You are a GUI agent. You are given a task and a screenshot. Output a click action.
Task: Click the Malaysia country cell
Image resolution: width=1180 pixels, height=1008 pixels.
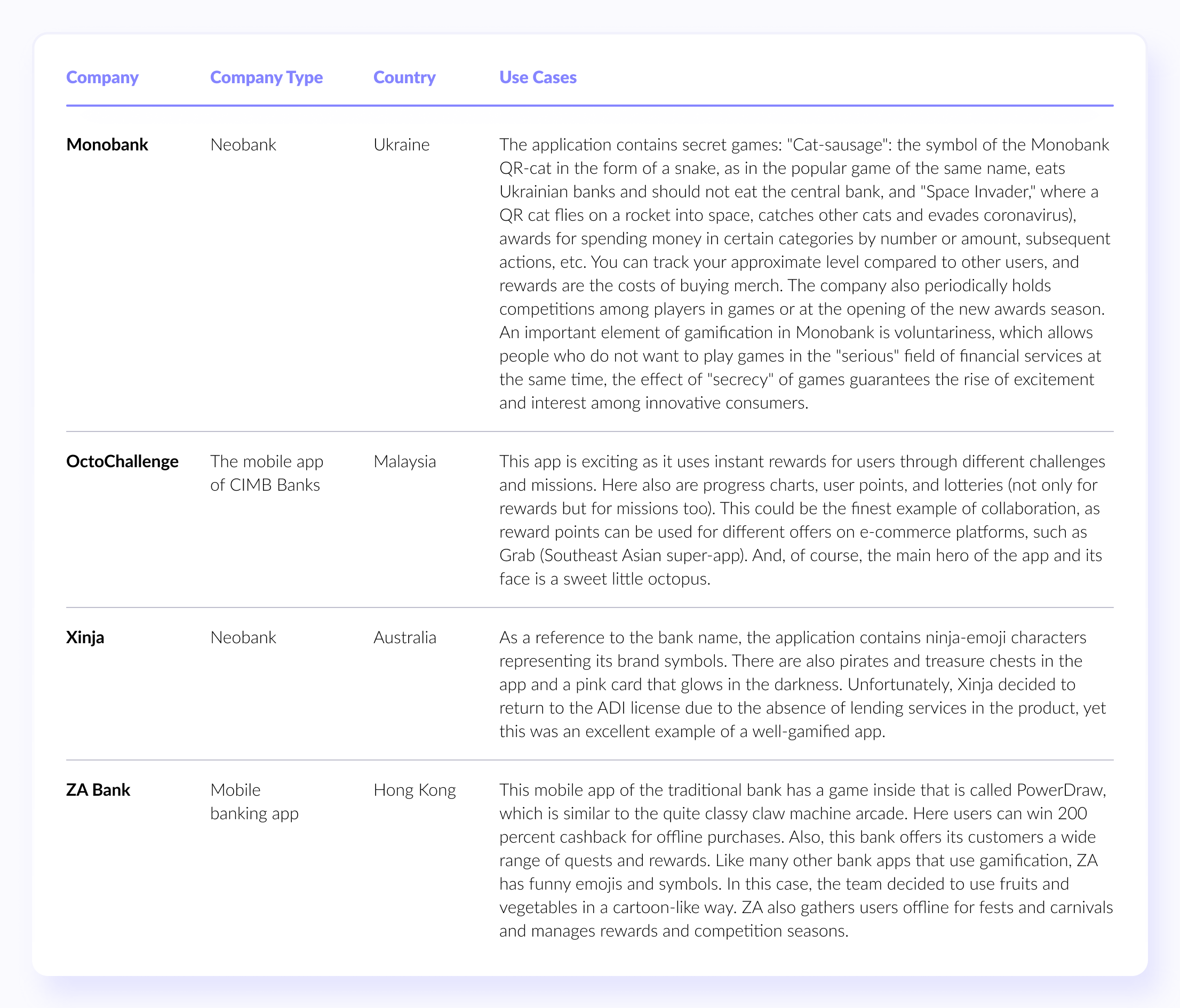coord(405,461)
